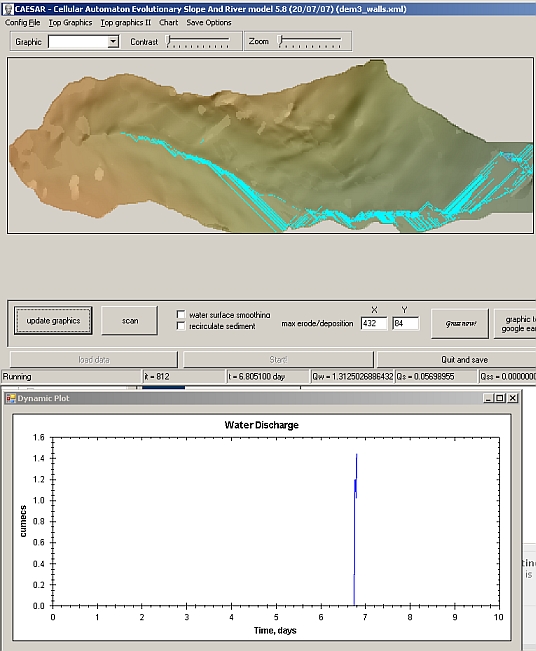This screenshot has width=536, height=651.
Task: Maximize the Dynamic Plot window
Action: pyautogui.click(x=500, y=398)
